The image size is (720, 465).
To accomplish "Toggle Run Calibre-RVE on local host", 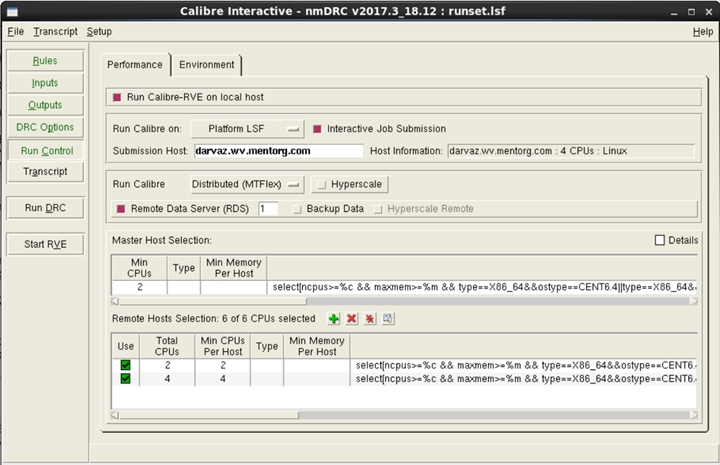I will tap(118, 97).
